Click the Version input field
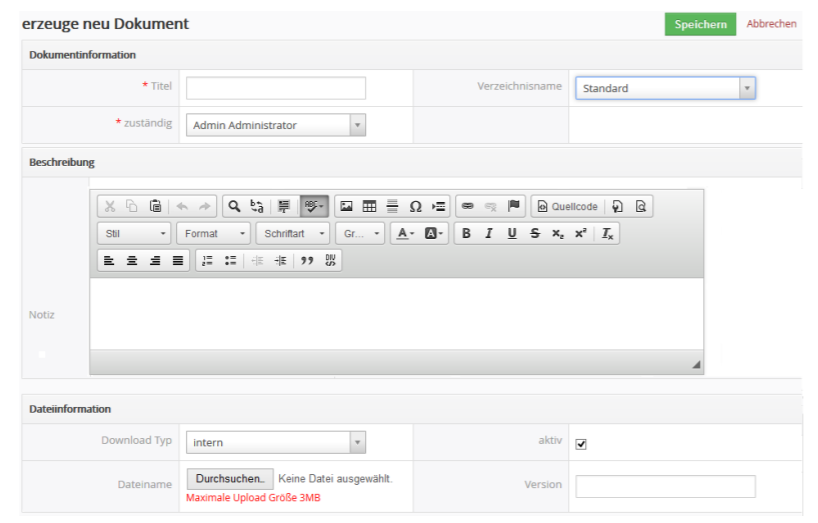 pos(666,486)
